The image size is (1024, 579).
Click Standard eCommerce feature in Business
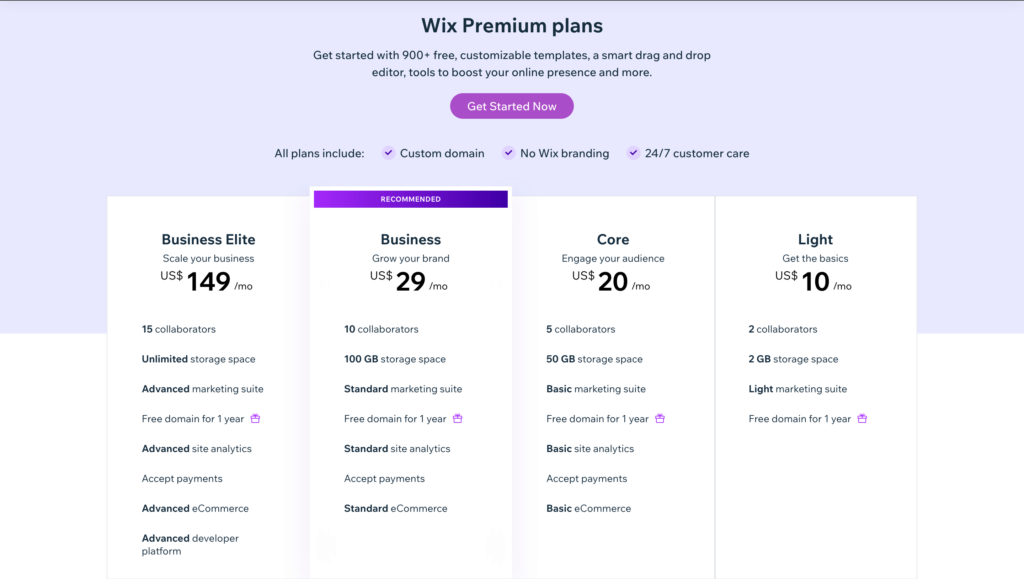(x=396, y=509)
